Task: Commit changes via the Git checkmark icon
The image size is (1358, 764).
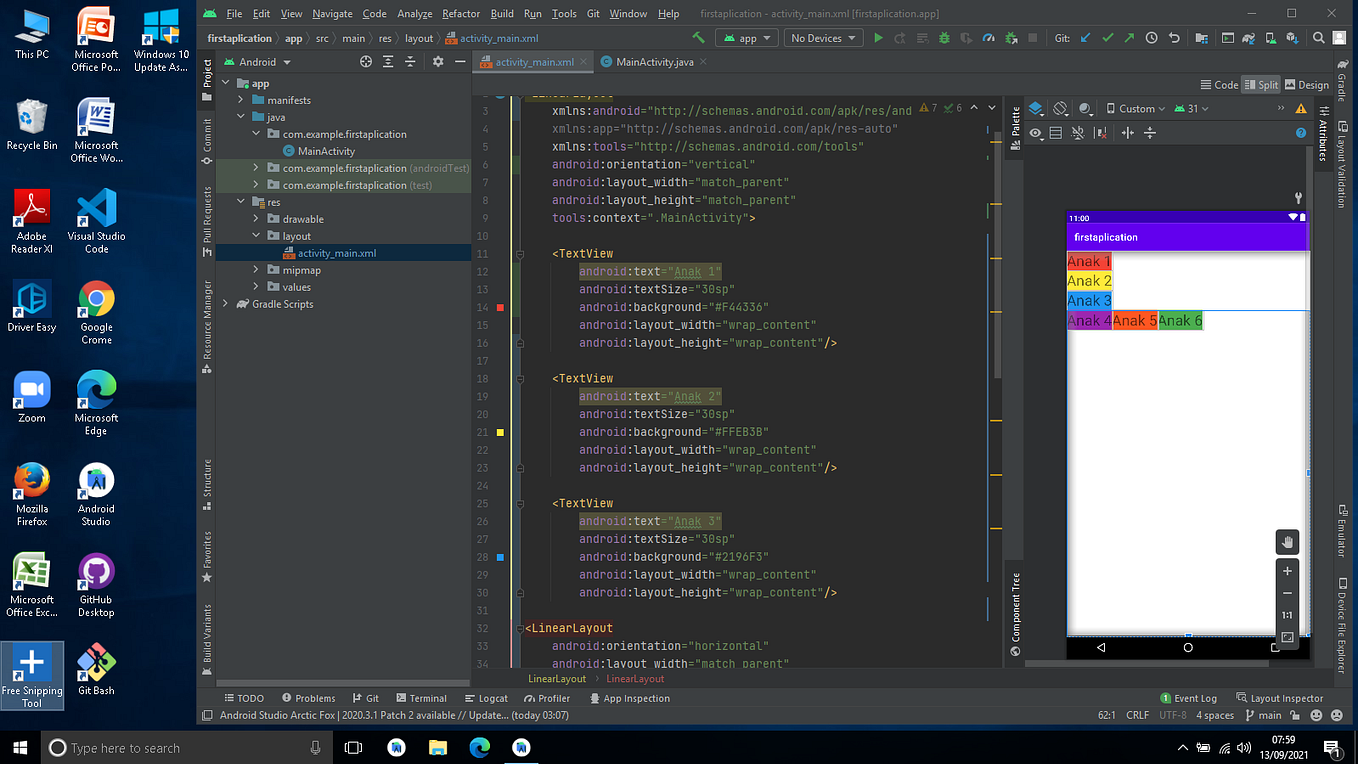Action: pos(1109,37)
